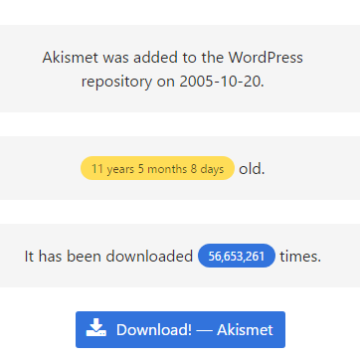Click the "5 months" part of the yellow badge

[x=162, y=169]
